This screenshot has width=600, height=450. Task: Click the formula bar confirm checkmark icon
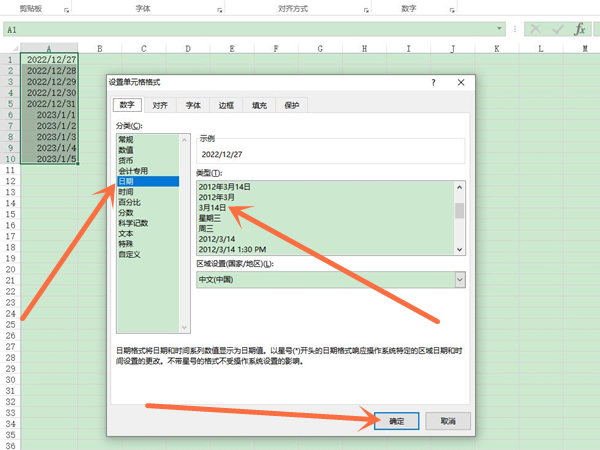coord(558,30)
